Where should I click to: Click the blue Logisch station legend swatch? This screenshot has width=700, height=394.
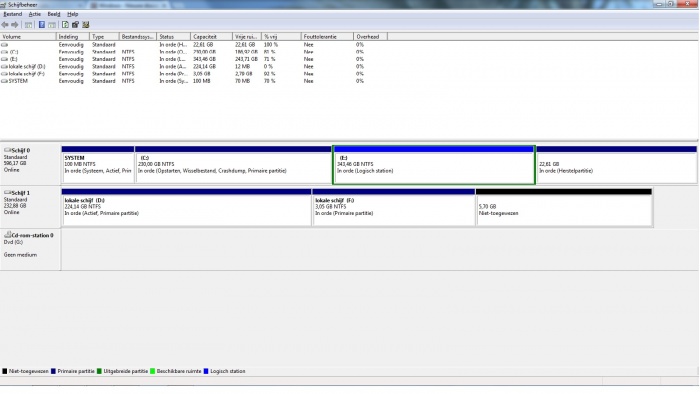click(206, 371)
